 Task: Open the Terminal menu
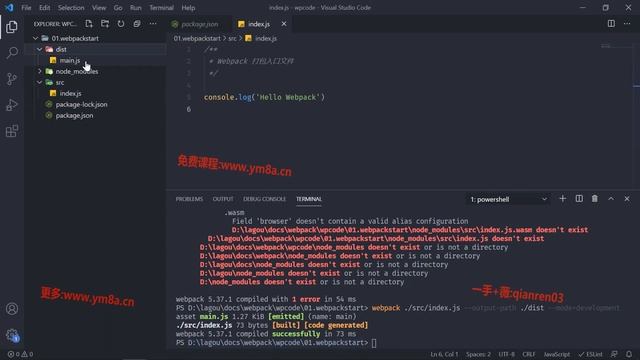(x=161, y=7)
